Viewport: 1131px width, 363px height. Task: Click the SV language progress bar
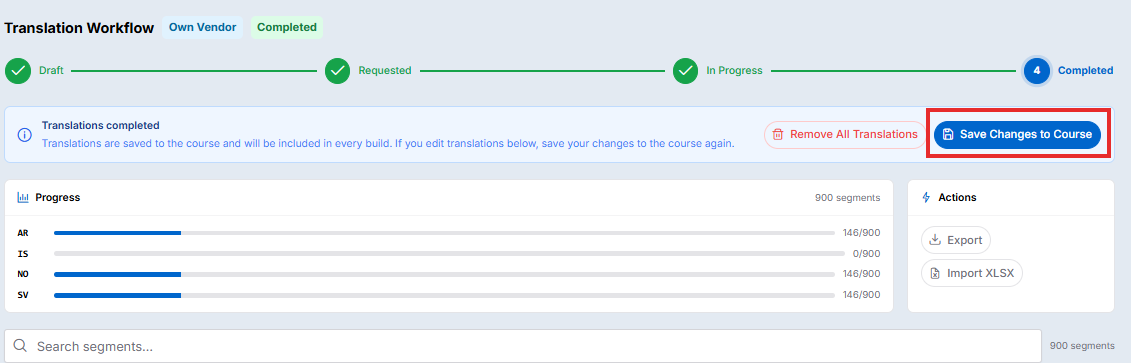point(444,295)
